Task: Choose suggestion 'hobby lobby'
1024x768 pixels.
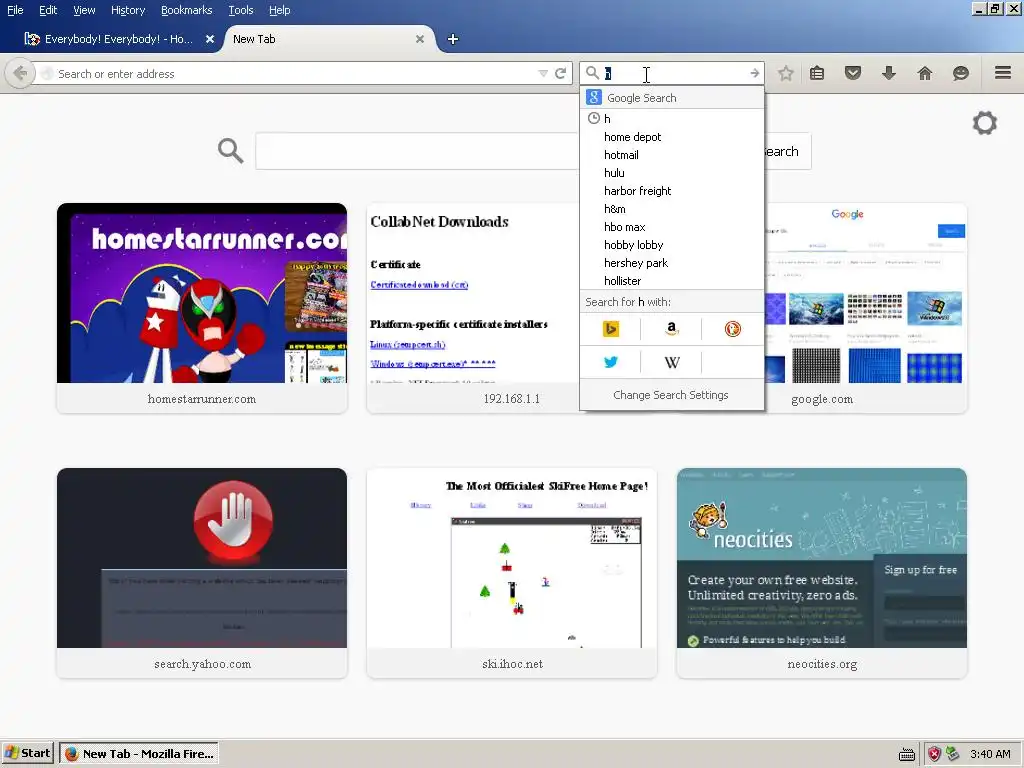Action: coord(671,245)
